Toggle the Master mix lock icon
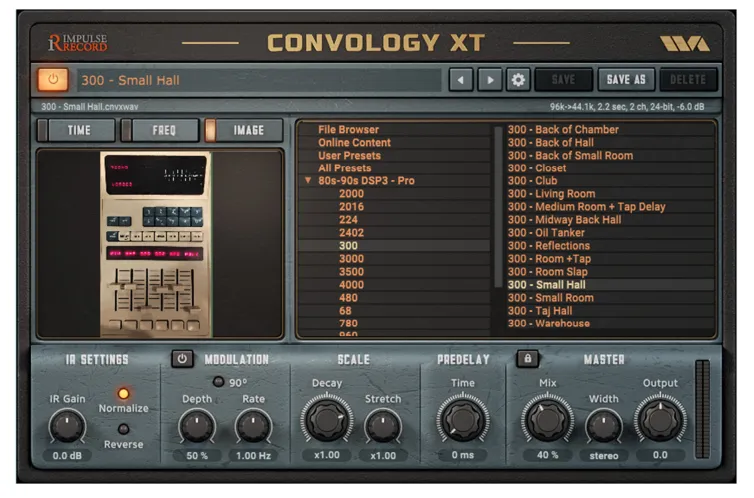Screen dimensions: 754x498 pos(528,359)
